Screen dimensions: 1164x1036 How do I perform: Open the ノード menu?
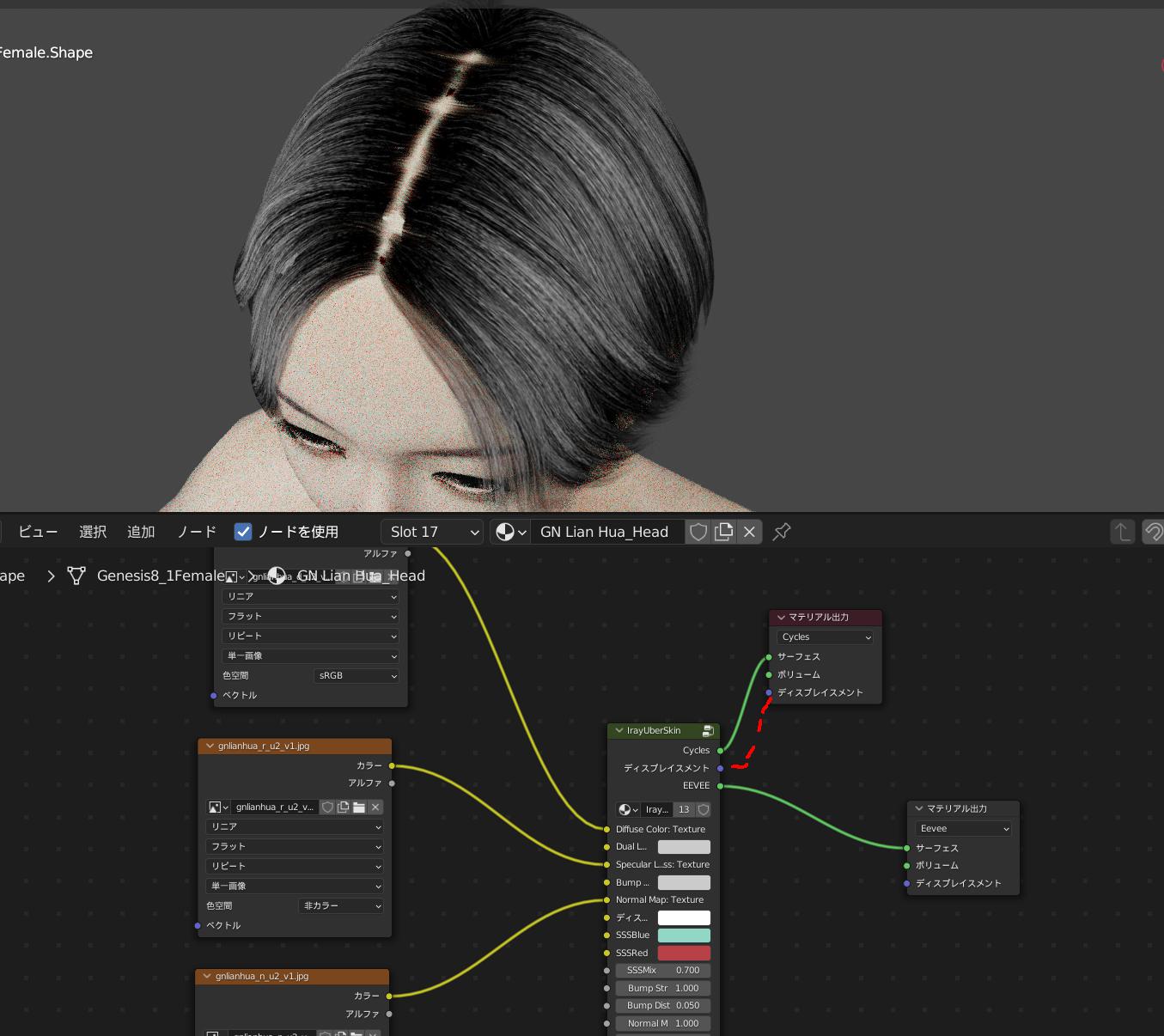click(196, 531)
